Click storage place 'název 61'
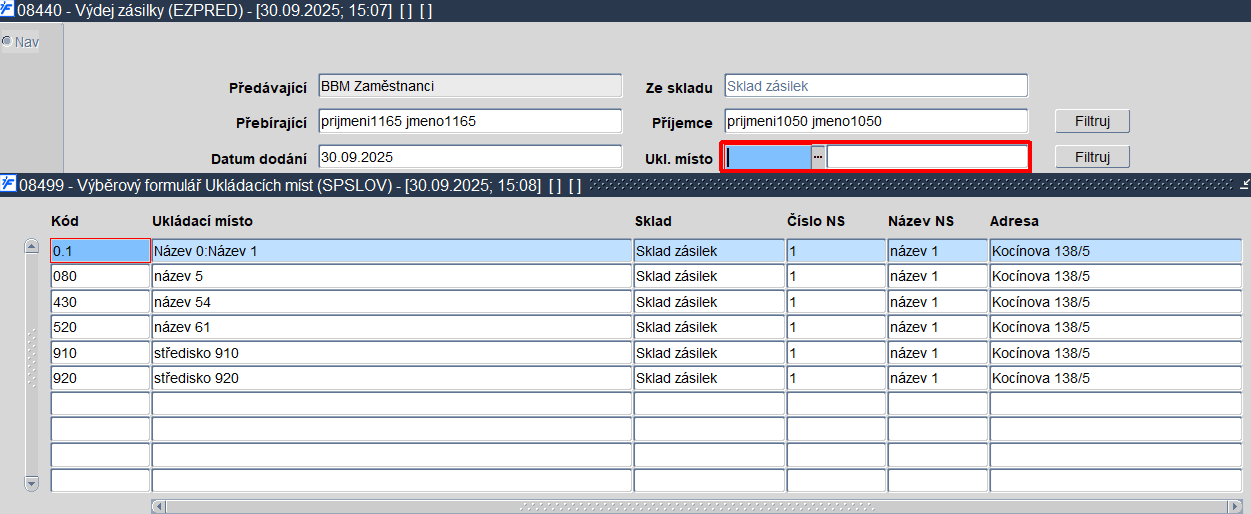Image resolution: width=1251 pixels, height=514 pixels. tap(391, 327)
